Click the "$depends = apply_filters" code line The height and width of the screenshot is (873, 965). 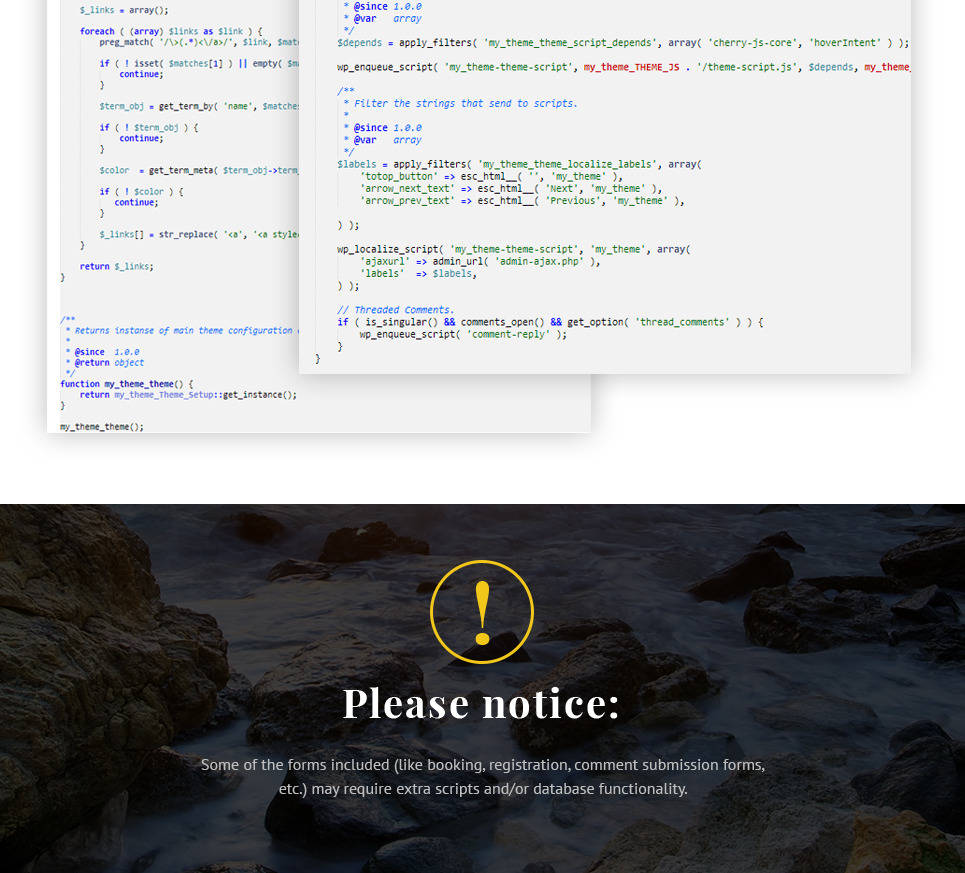click(620, 43)
